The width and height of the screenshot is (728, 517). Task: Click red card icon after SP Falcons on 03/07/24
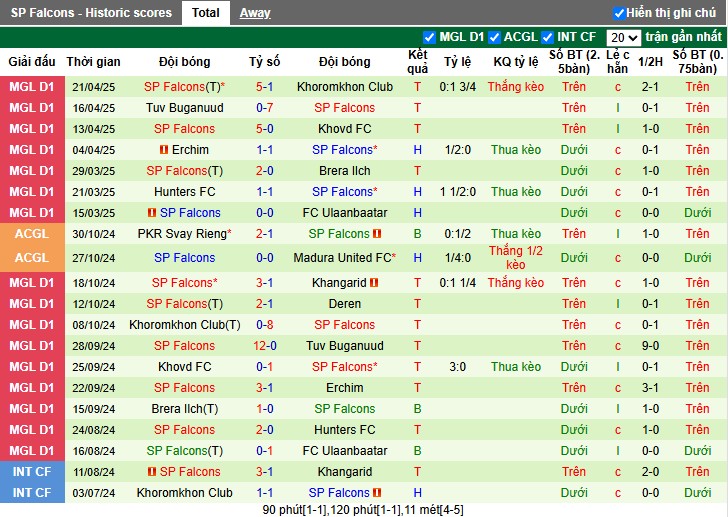(377, 493)
